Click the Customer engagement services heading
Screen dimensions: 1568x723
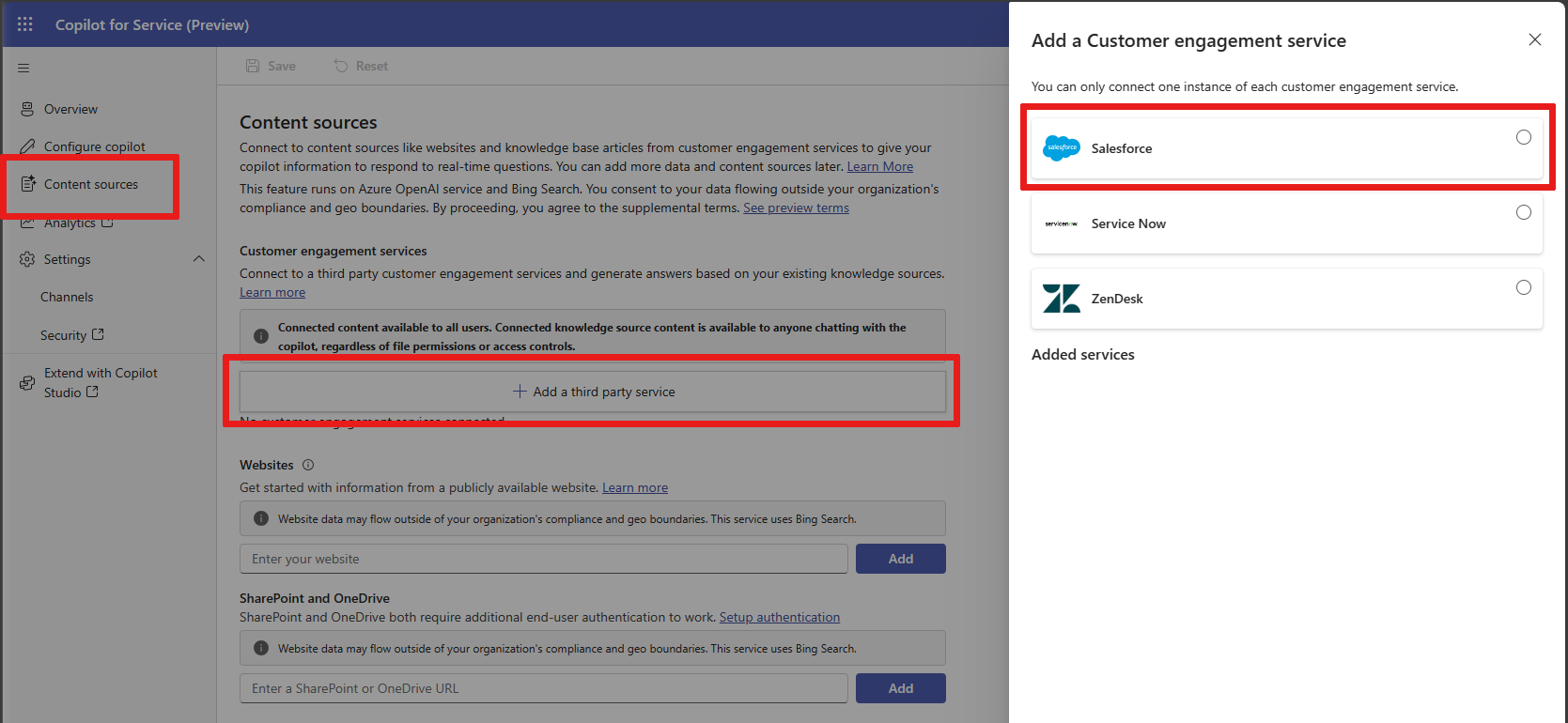tap(334, 251)
